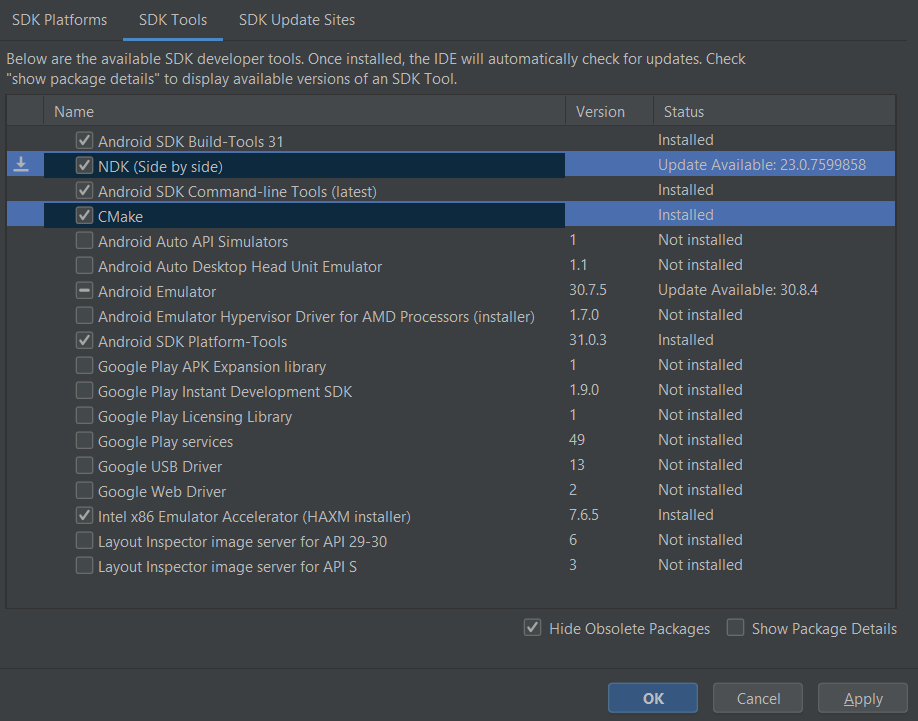Viewport: 918px width, 721px height.
Task: Enable Show Package Details
Action: pos(735,628)
